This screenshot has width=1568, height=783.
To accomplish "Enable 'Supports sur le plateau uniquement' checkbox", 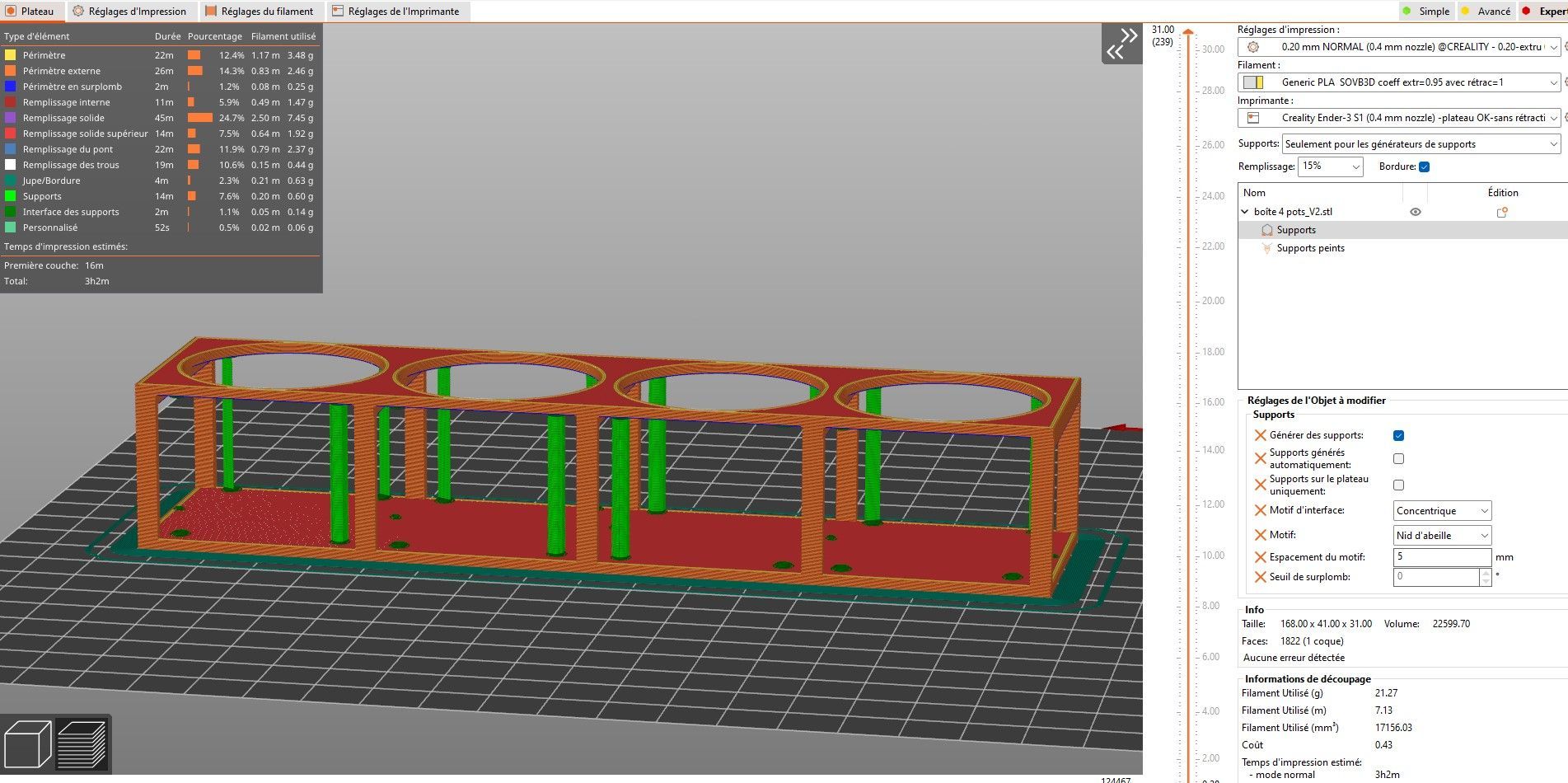I will point(1398,485).
